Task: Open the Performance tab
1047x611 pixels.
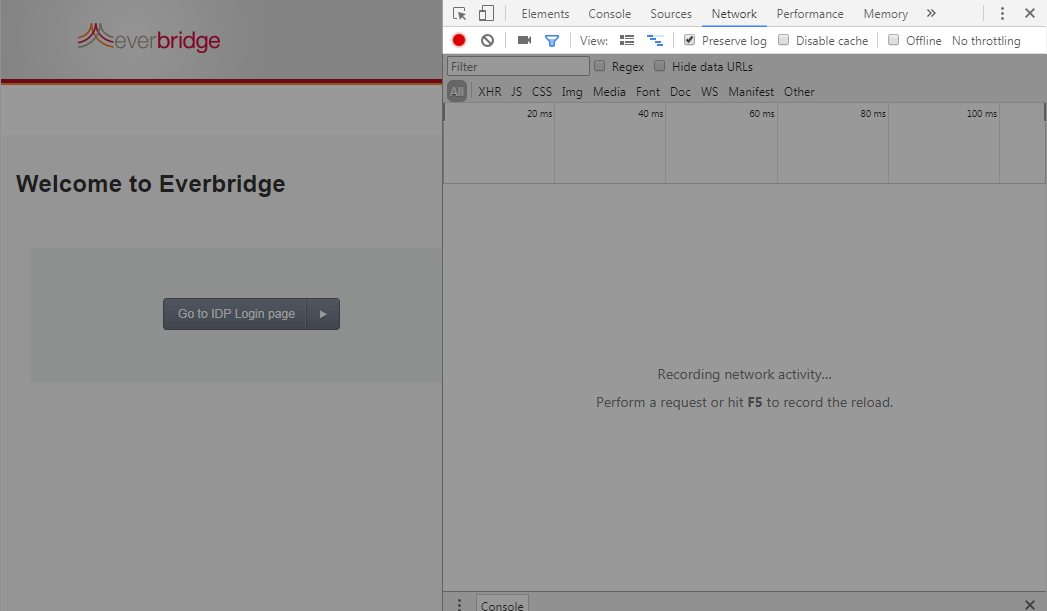Action: pos(810,13)
